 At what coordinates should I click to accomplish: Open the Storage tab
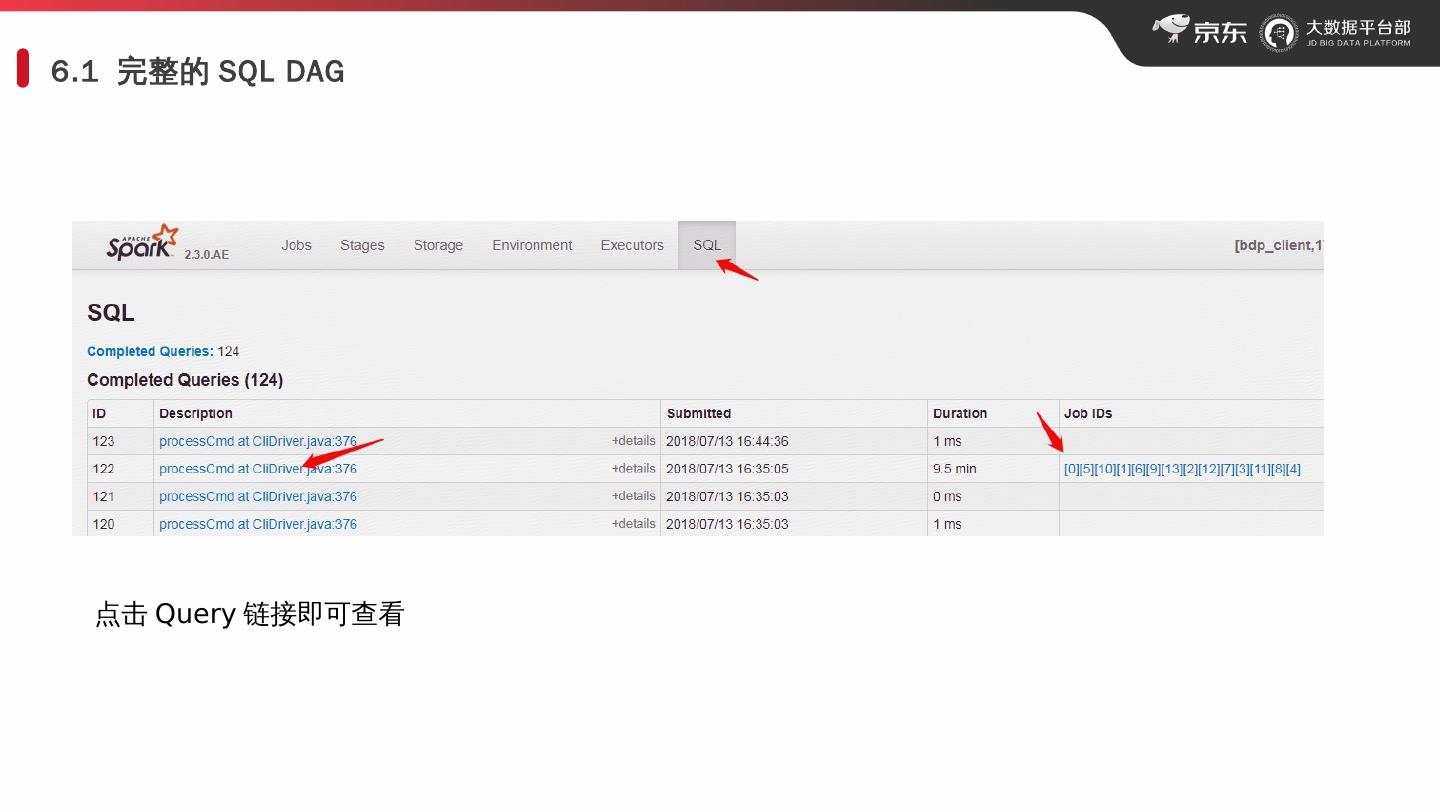click(438, 245)
